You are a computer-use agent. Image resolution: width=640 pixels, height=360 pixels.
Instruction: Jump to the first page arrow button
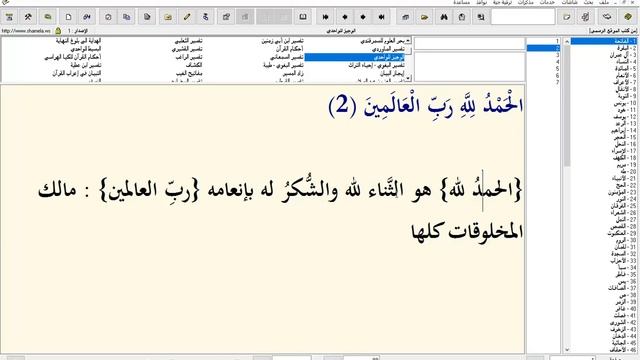click(x=325, y=17)
